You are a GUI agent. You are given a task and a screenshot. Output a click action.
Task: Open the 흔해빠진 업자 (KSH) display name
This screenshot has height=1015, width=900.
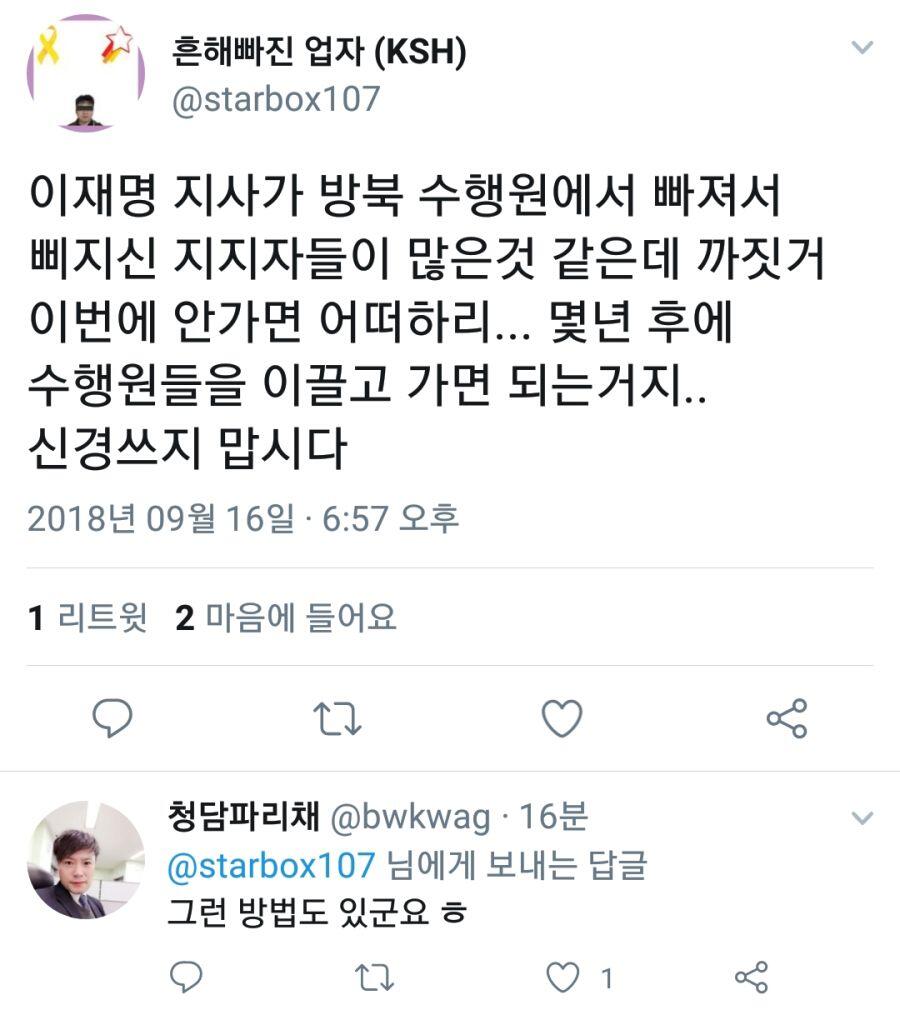tap(319, 51)
